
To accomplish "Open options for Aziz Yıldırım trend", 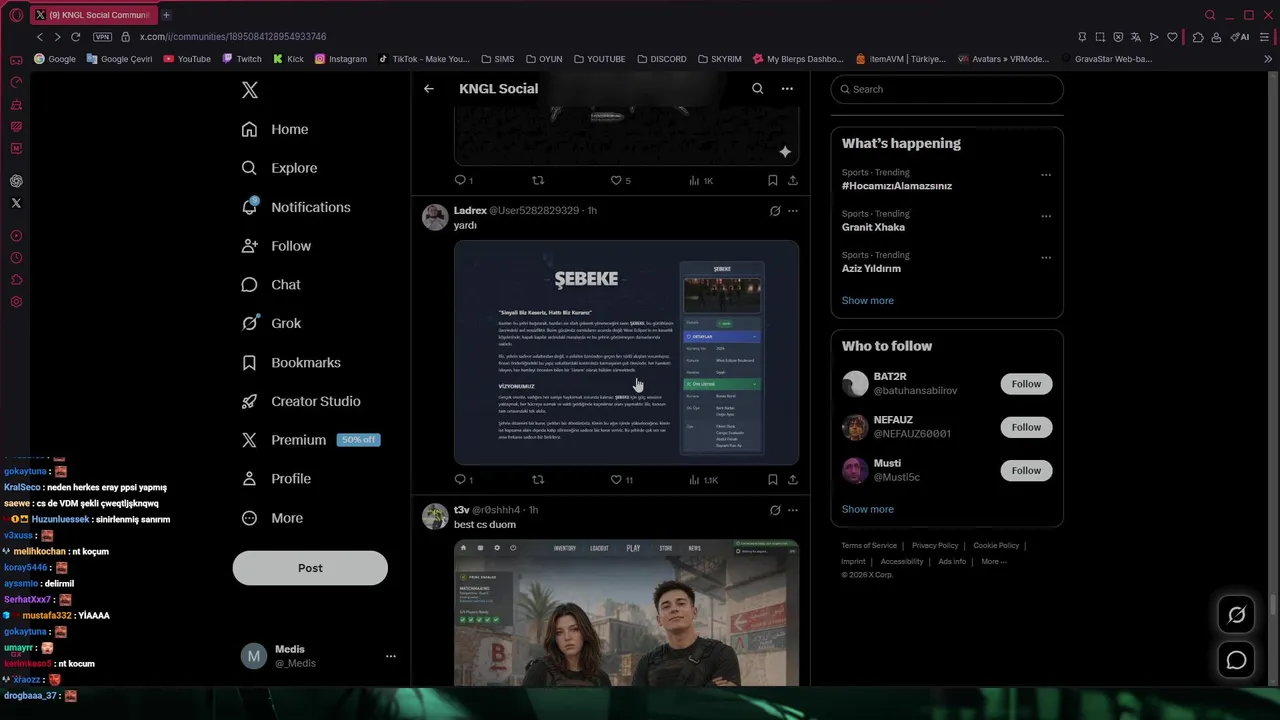I will point(1046,257).
